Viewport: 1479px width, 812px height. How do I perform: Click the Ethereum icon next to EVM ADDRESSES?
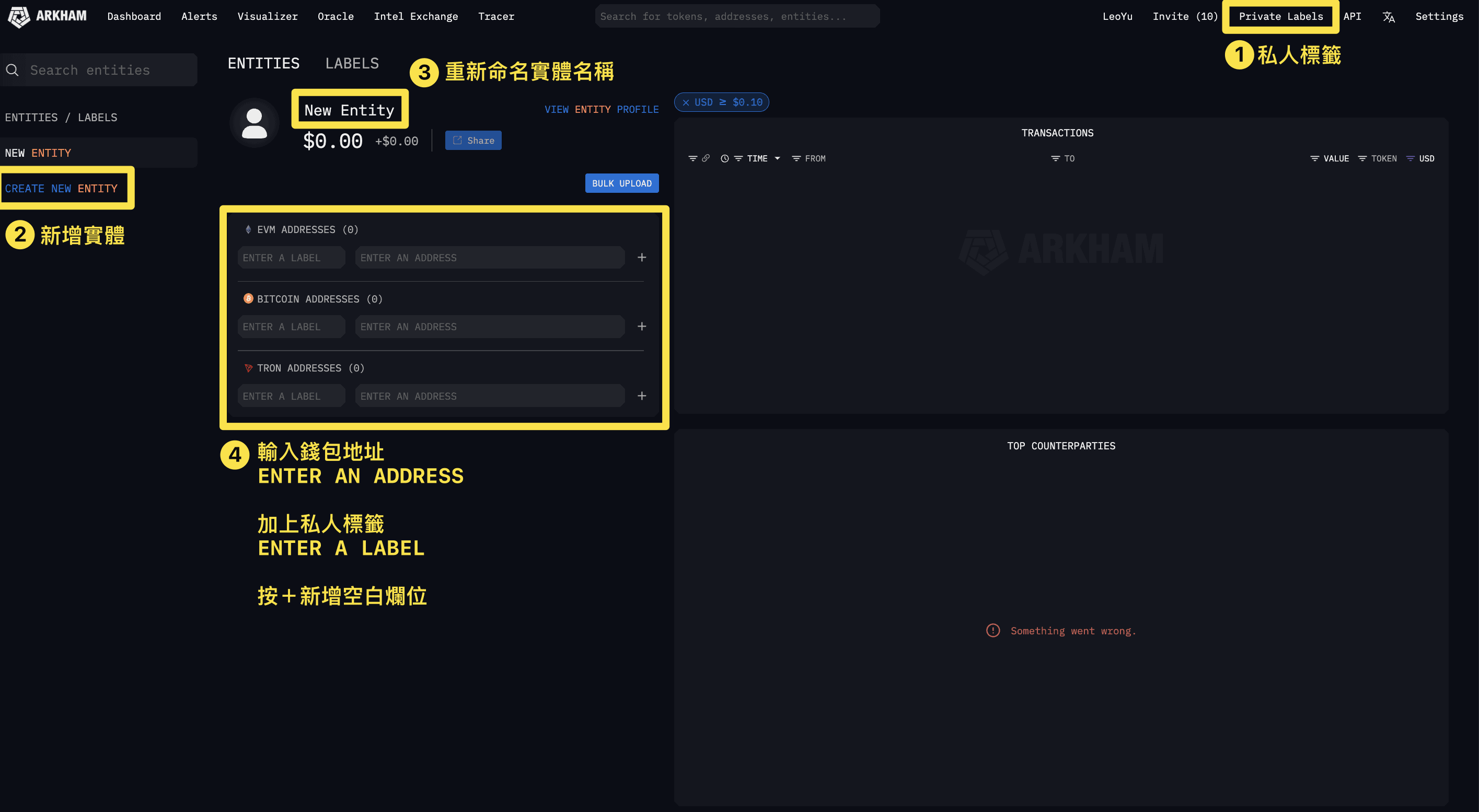pos(248,229)
